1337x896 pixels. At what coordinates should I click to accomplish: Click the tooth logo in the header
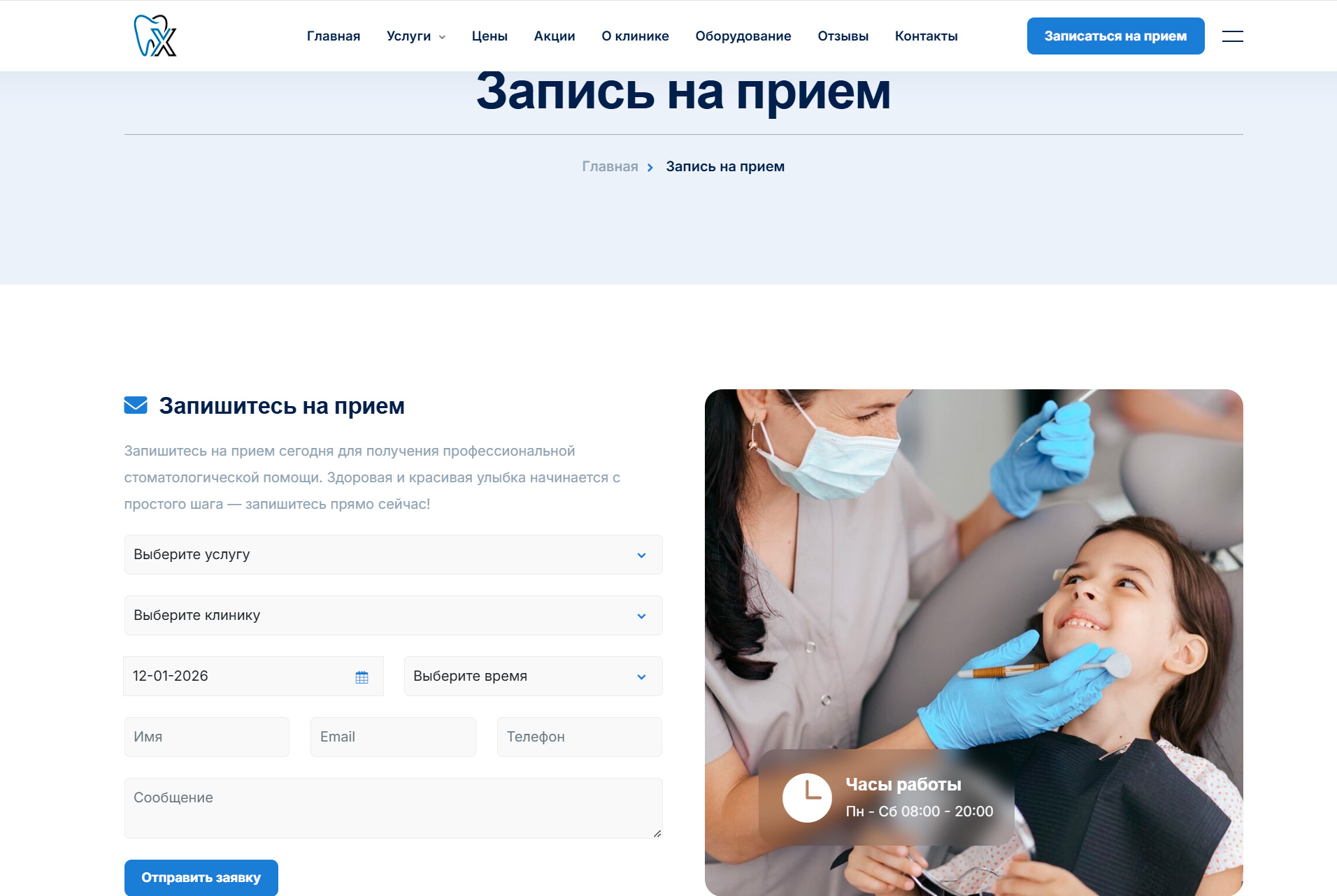[x=155, y=36]
